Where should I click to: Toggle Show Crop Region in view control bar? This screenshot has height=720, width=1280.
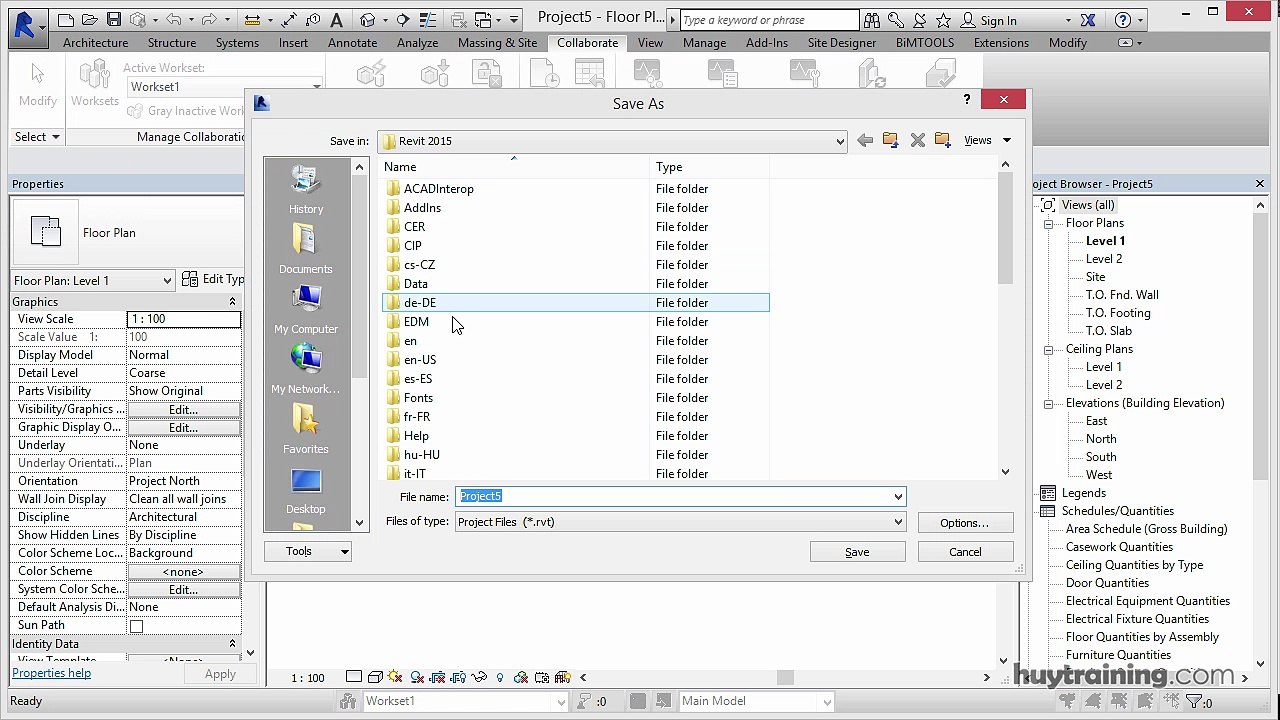click(459, 677)
